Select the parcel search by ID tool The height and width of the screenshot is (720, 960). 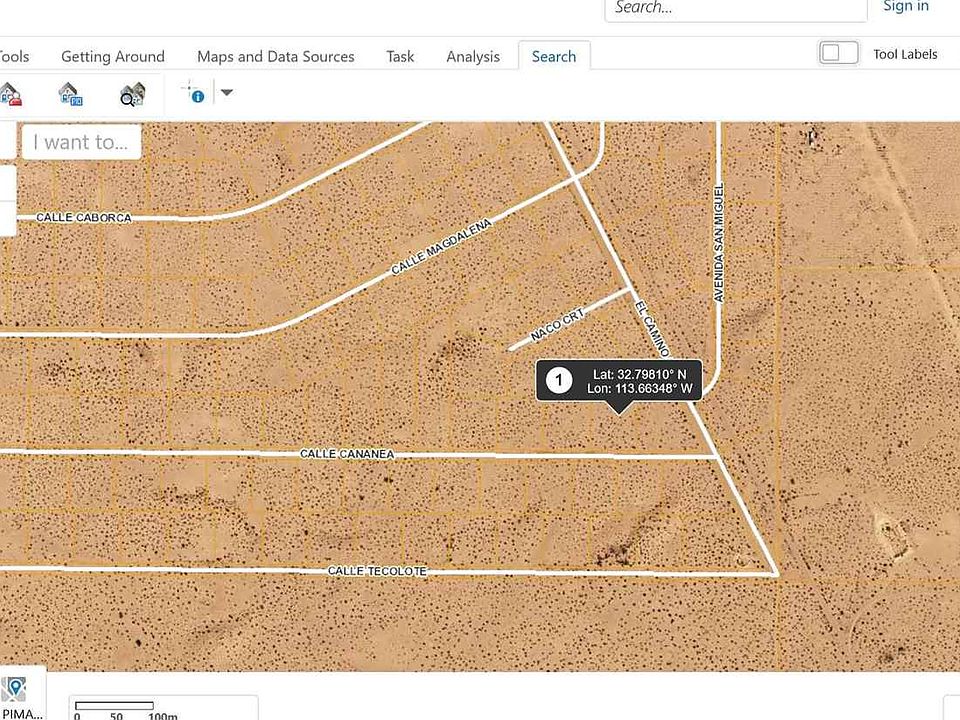(x=69, y=93)
